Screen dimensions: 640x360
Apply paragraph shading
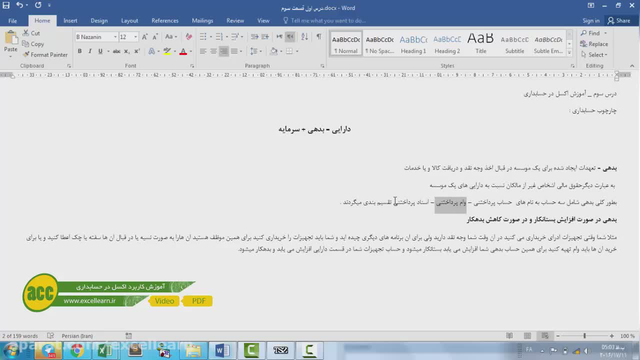point(274,51)
